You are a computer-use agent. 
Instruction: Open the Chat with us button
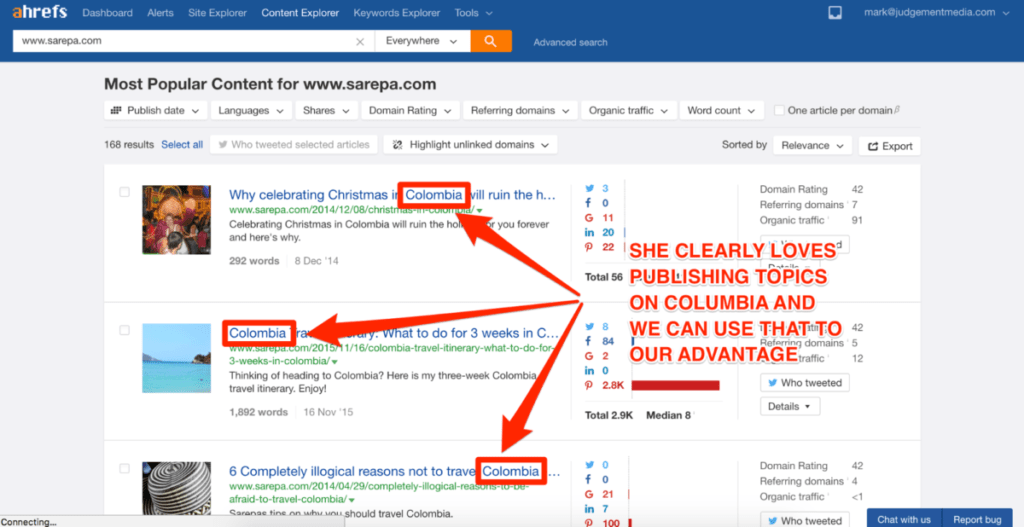pyautogui.click(x=904, y=519)
